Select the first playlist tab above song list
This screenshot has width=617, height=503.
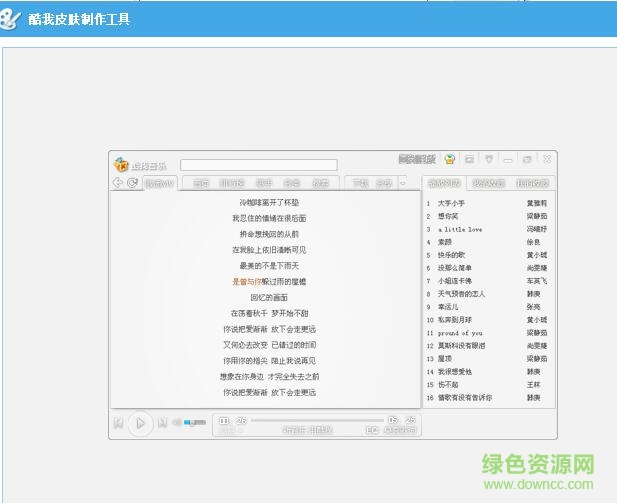444,183
